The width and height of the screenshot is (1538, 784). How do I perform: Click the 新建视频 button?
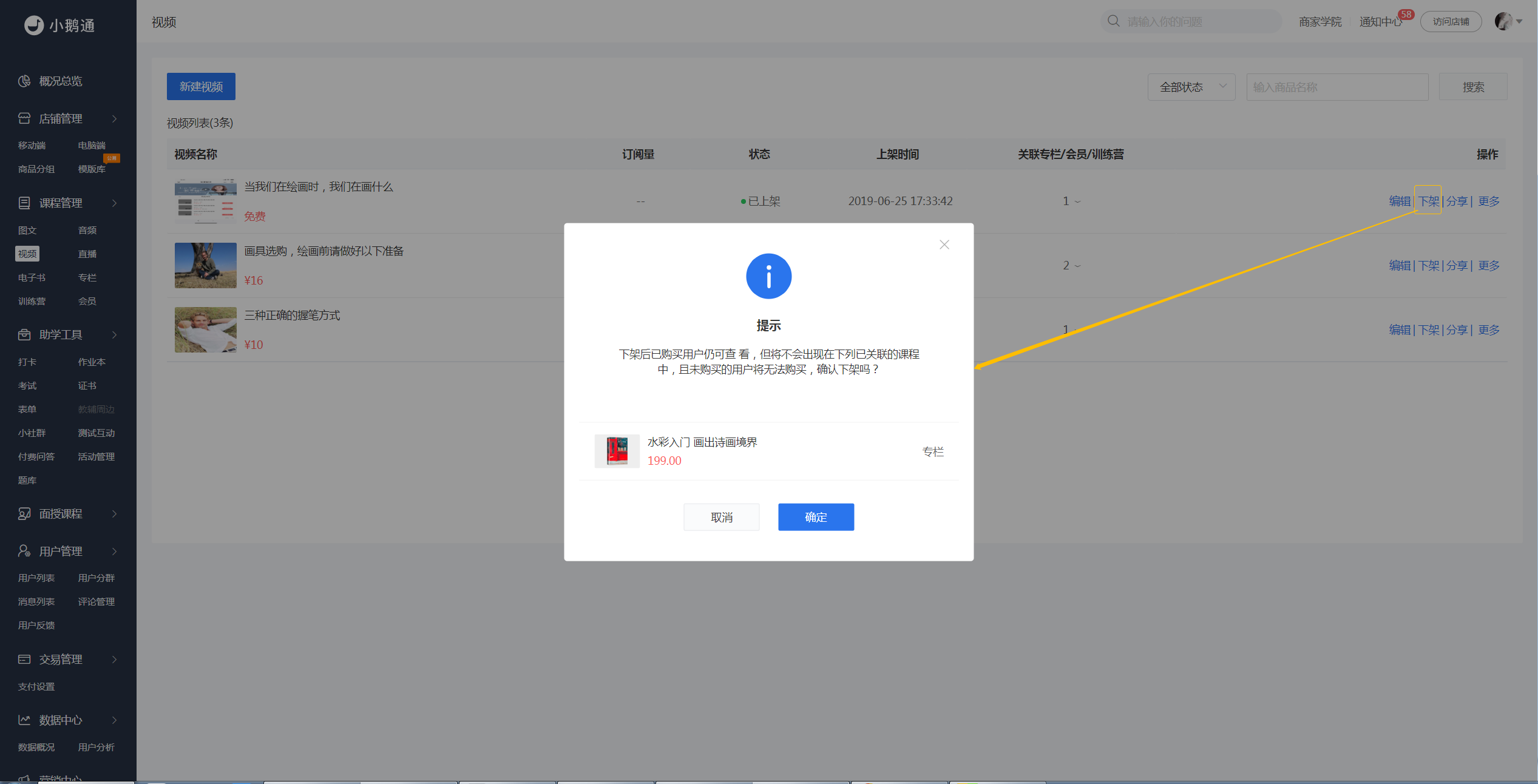point(201,87)
